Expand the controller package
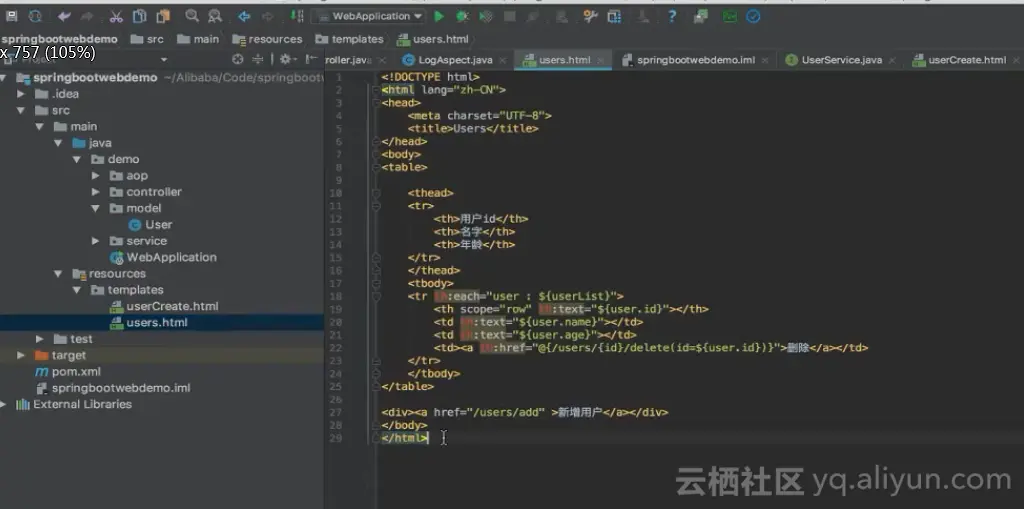The width and height of the screenshot is (1024, 509). pos(95,192)
